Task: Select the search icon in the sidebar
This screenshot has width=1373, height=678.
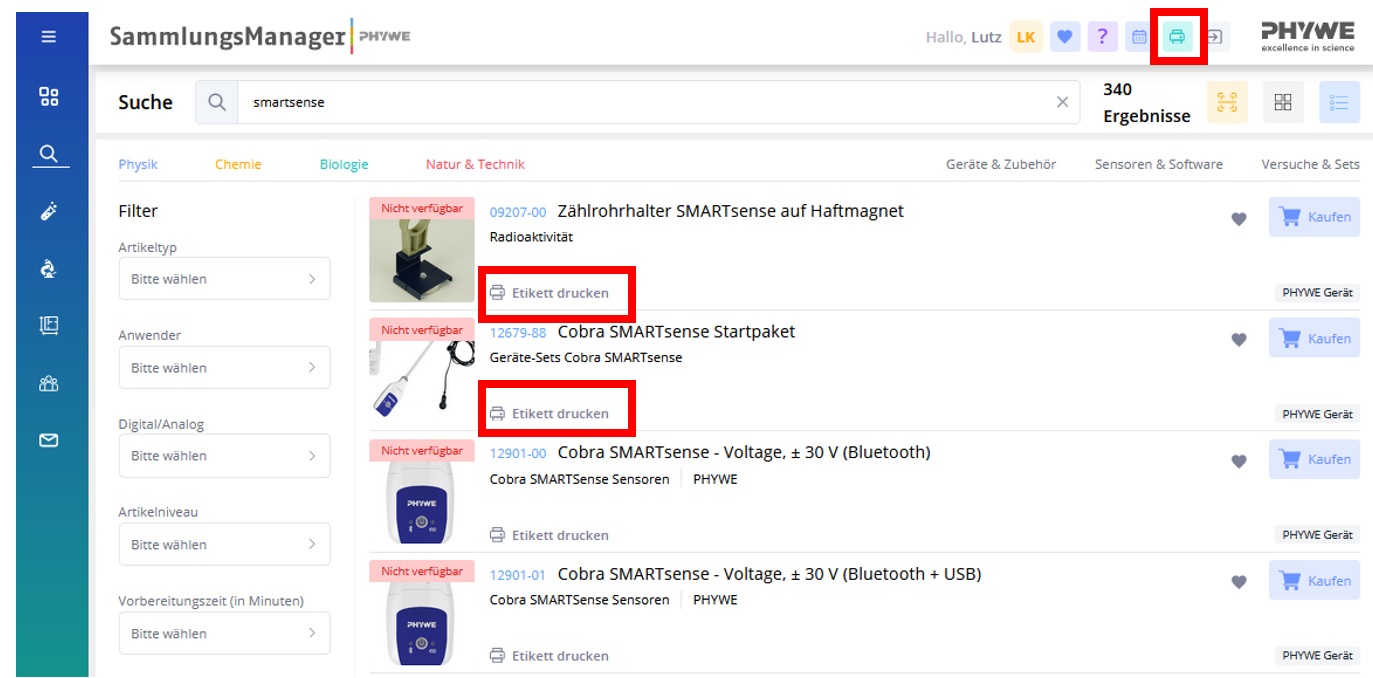Action: coord(48,154)
